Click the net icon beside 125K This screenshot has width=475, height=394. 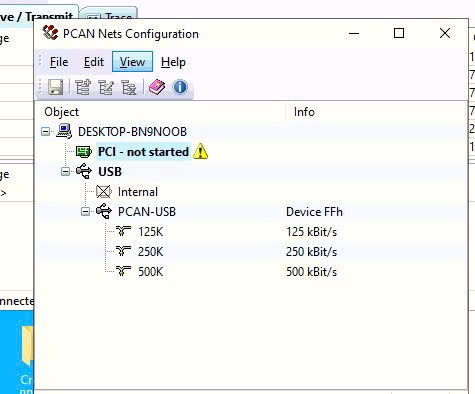point(123,231)
